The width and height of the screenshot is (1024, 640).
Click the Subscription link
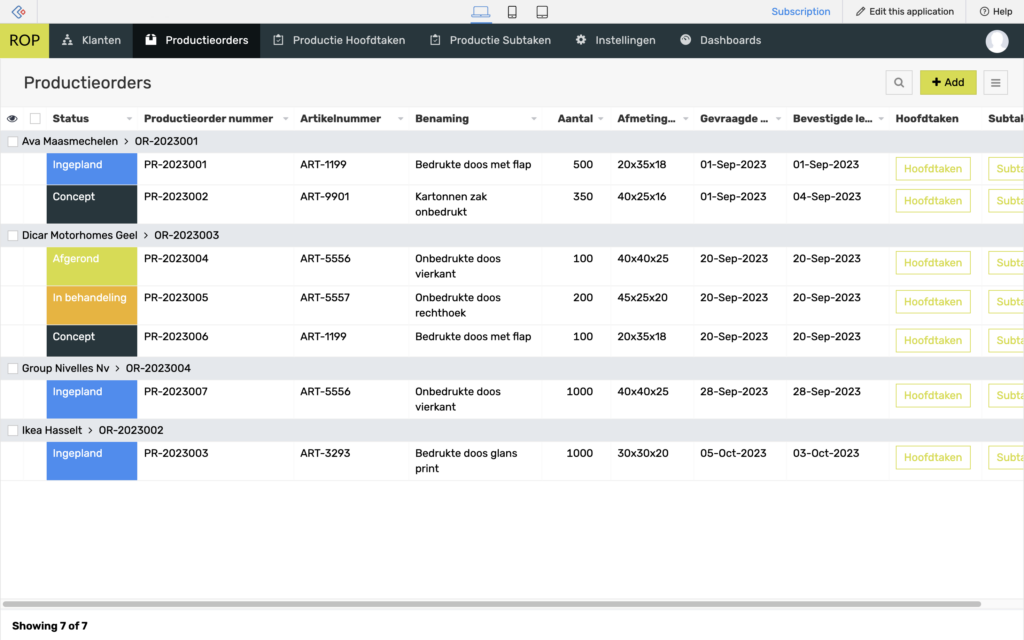tap(801, 12)
